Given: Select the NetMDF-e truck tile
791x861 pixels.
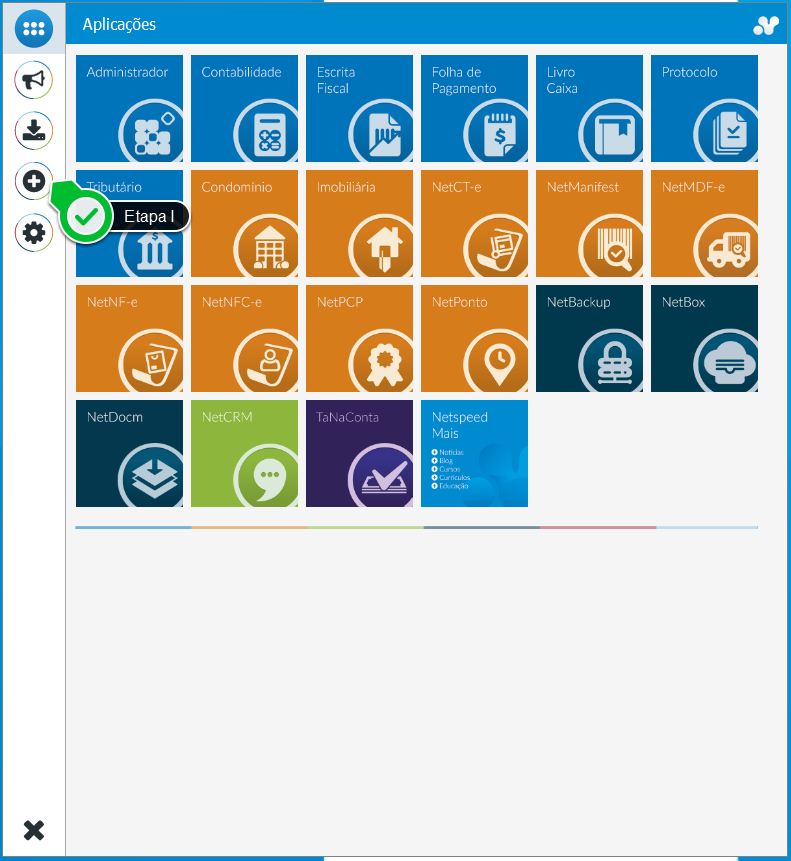Looking at the screenshot, I should point(704,223).
